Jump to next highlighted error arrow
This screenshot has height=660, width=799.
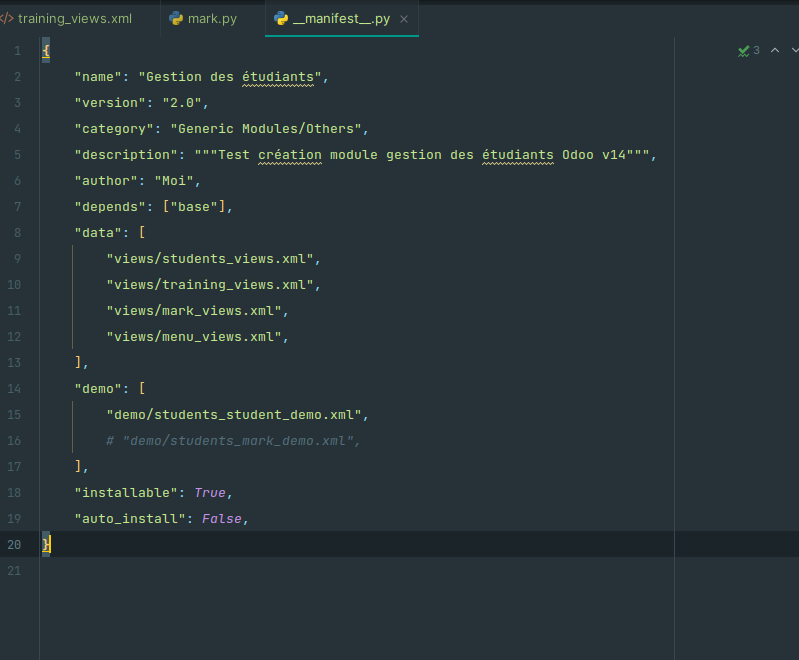click(793, 51)
